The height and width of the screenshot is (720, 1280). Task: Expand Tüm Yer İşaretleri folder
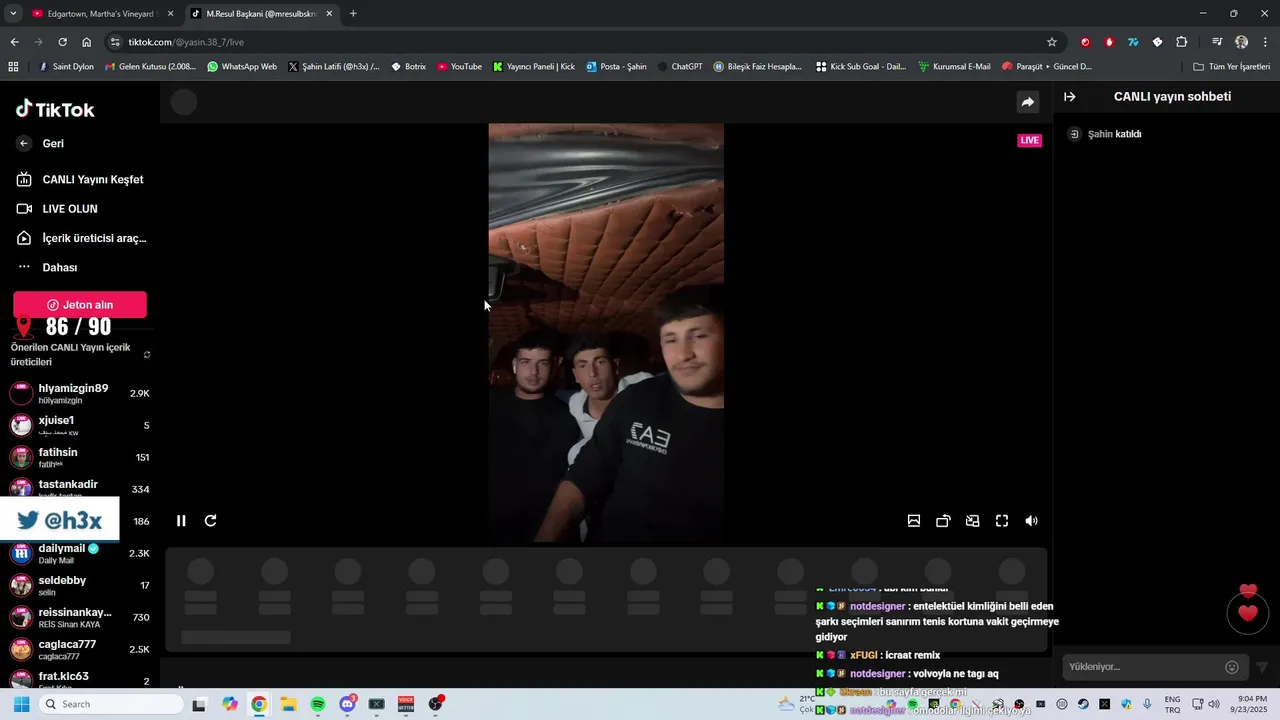click(1232, 67)
